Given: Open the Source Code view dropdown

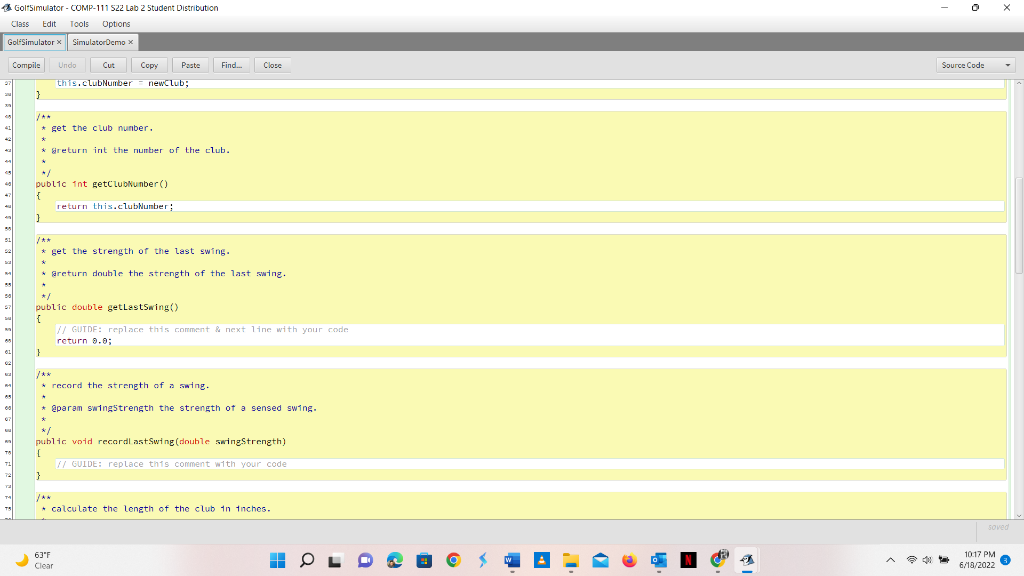Looking at the screenshot, I should tap(975, 65).
